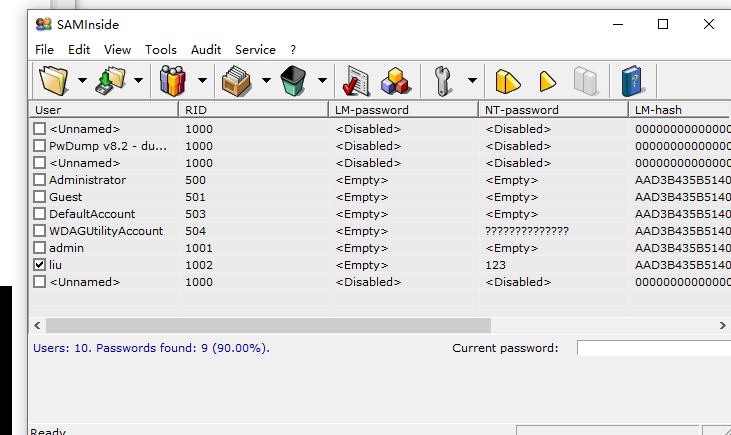The image size is (731, 435).
Task: Click RID value 1001
Action: pyautogui.click(x=199, y=248)
